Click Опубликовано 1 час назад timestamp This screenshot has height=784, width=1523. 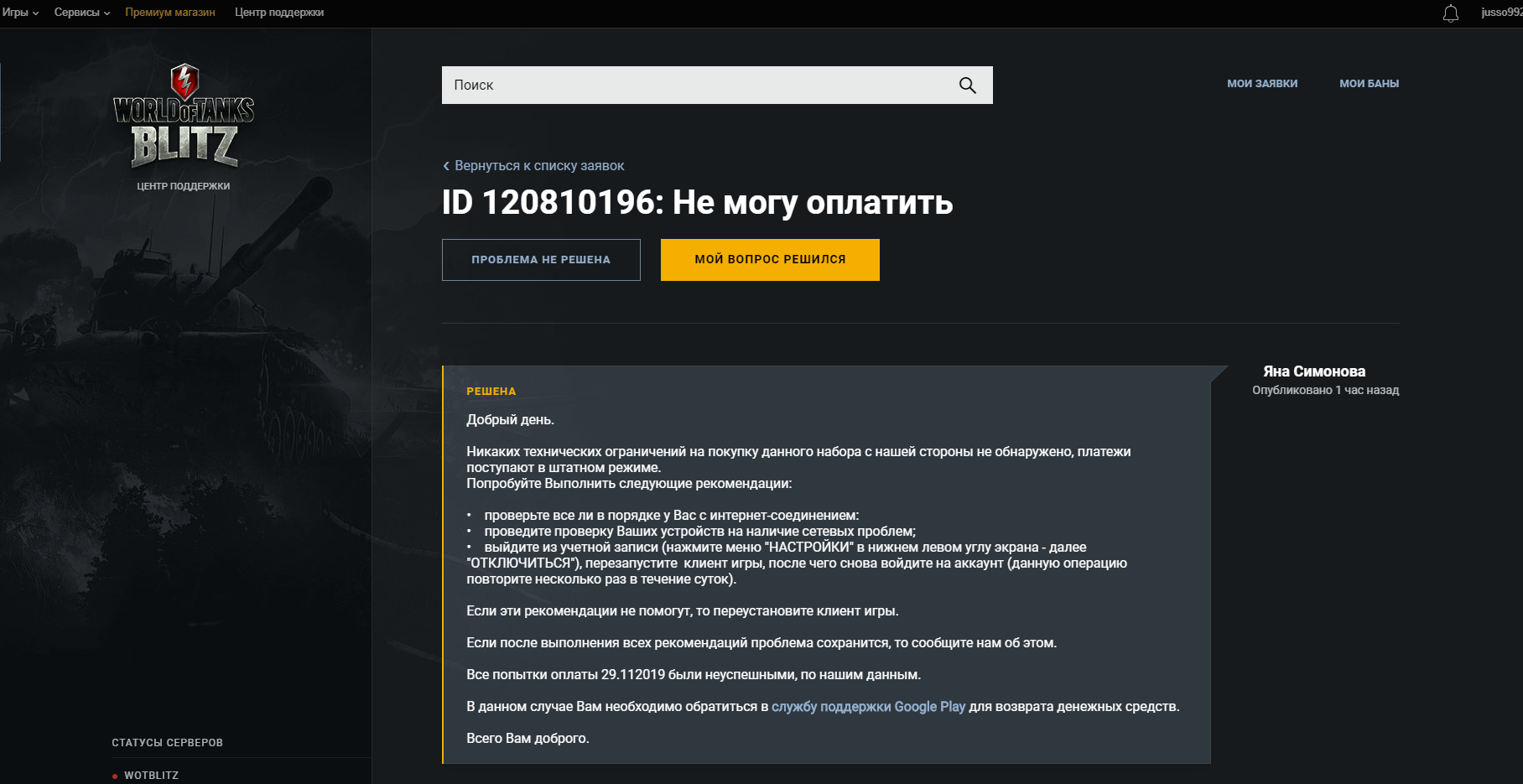pyautogui.click(x=1325, y=390)
